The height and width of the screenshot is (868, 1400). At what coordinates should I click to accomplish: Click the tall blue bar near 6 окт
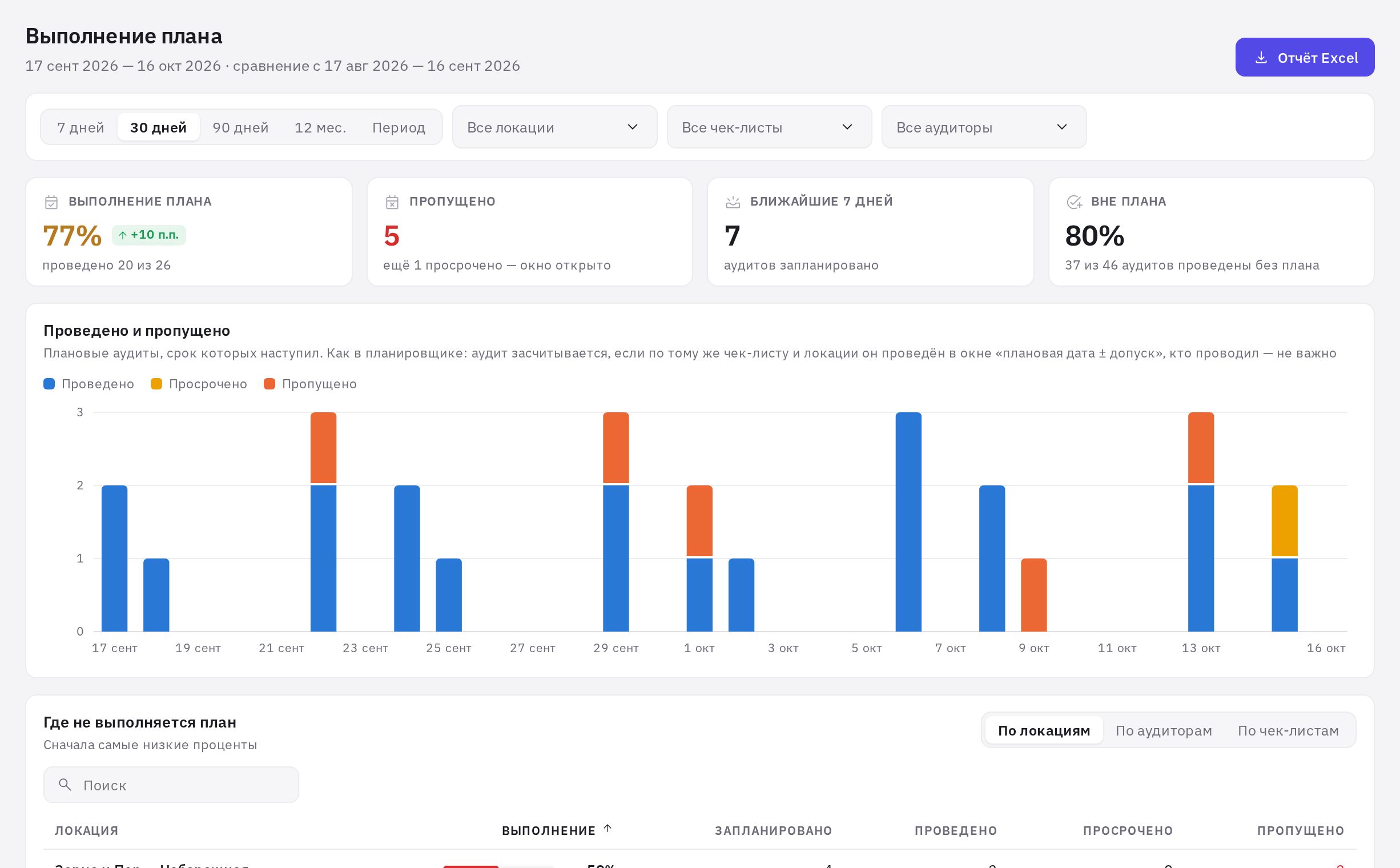pos(908,522)
